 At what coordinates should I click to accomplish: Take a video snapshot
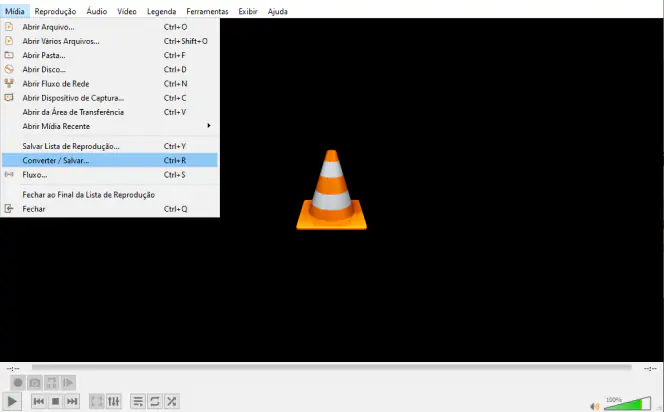(35, 383)
